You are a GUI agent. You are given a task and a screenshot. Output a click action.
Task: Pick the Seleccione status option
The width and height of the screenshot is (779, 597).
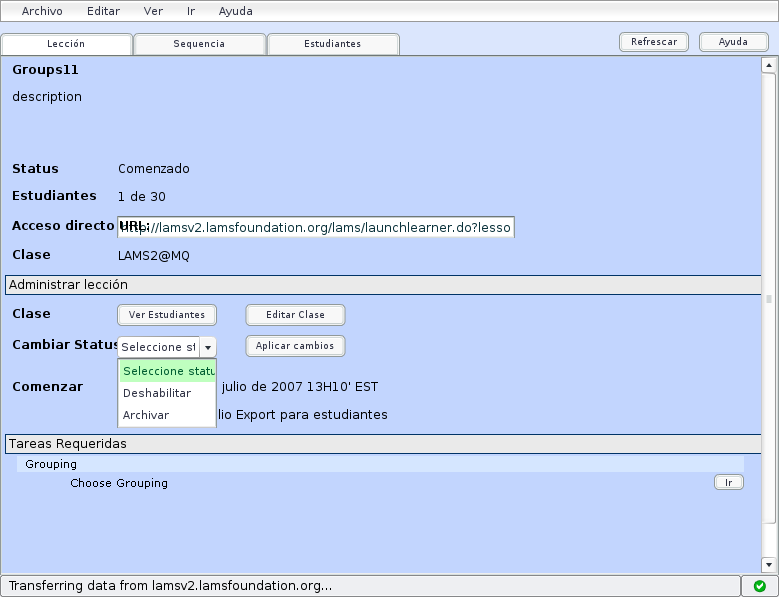click(167, 371)
